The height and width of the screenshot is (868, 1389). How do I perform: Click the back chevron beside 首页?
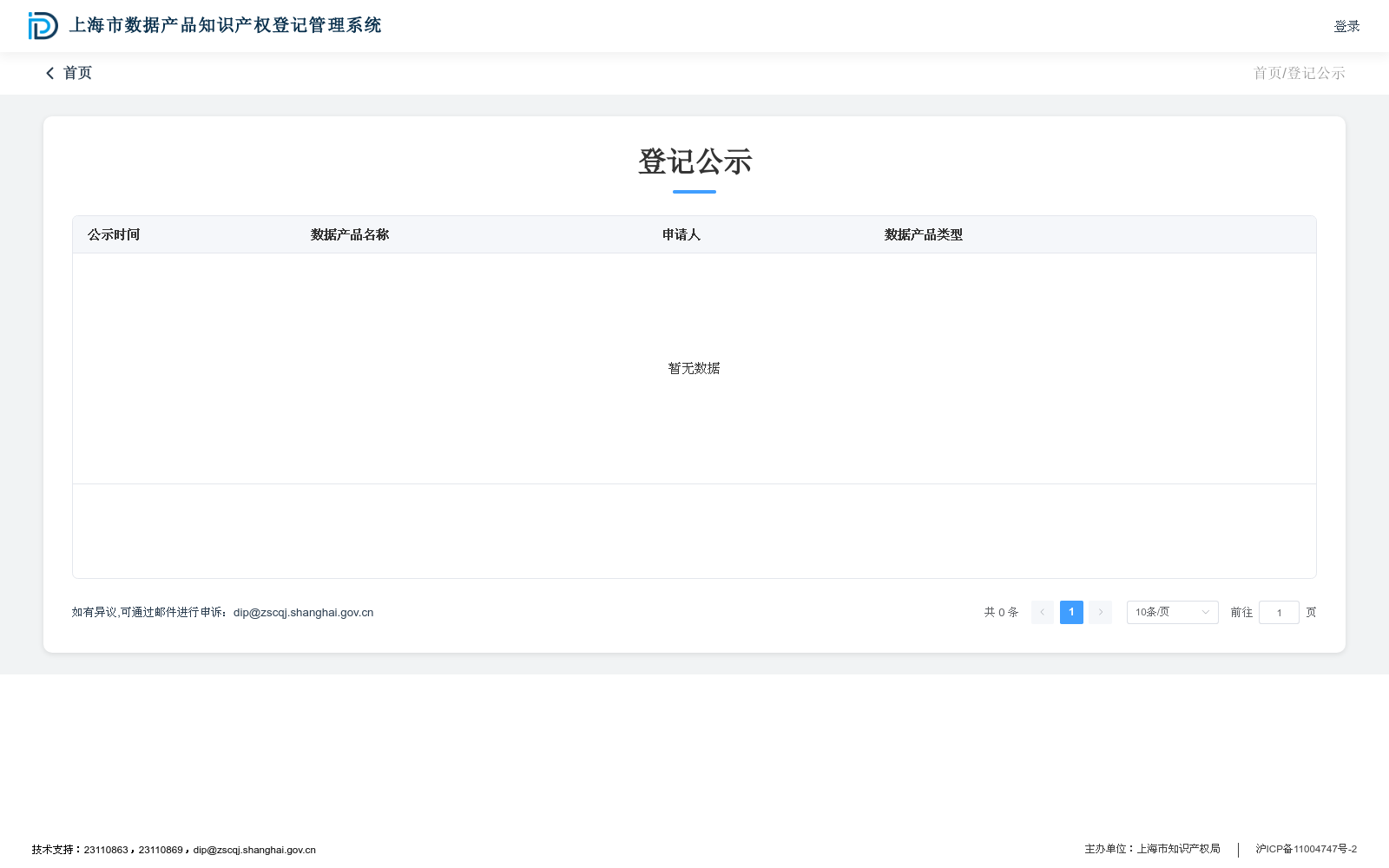[x=49, y=73]
